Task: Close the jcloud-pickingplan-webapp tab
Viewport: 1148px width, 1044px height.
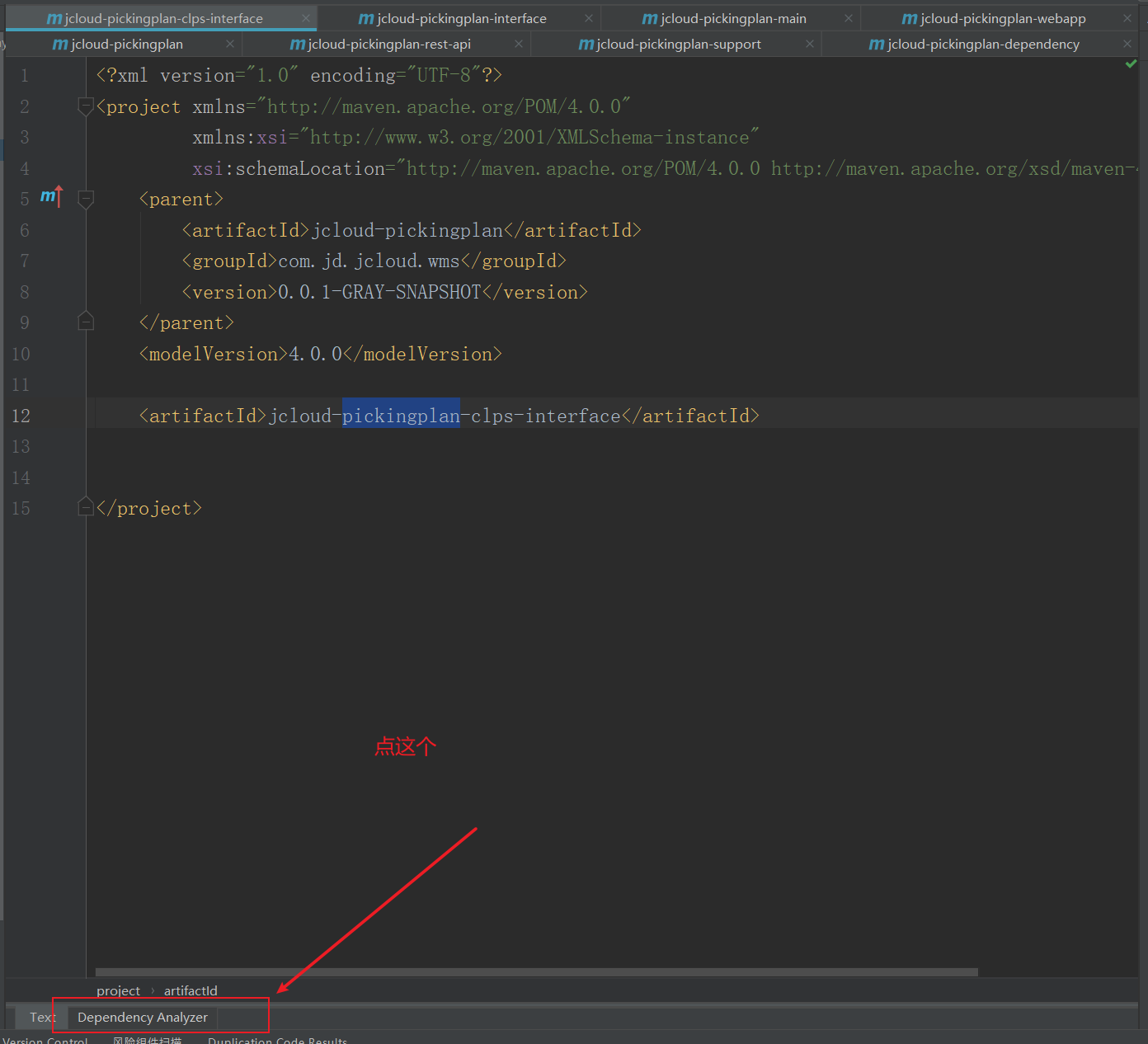Action: pyautogui.click(x=1127, y=18)
